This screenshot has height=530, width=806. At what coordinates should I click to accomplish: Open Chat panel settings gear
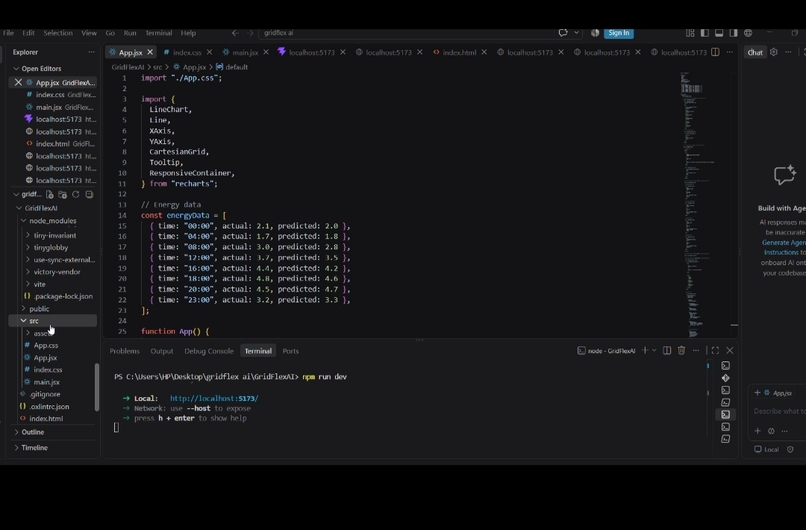click(774, 52)
